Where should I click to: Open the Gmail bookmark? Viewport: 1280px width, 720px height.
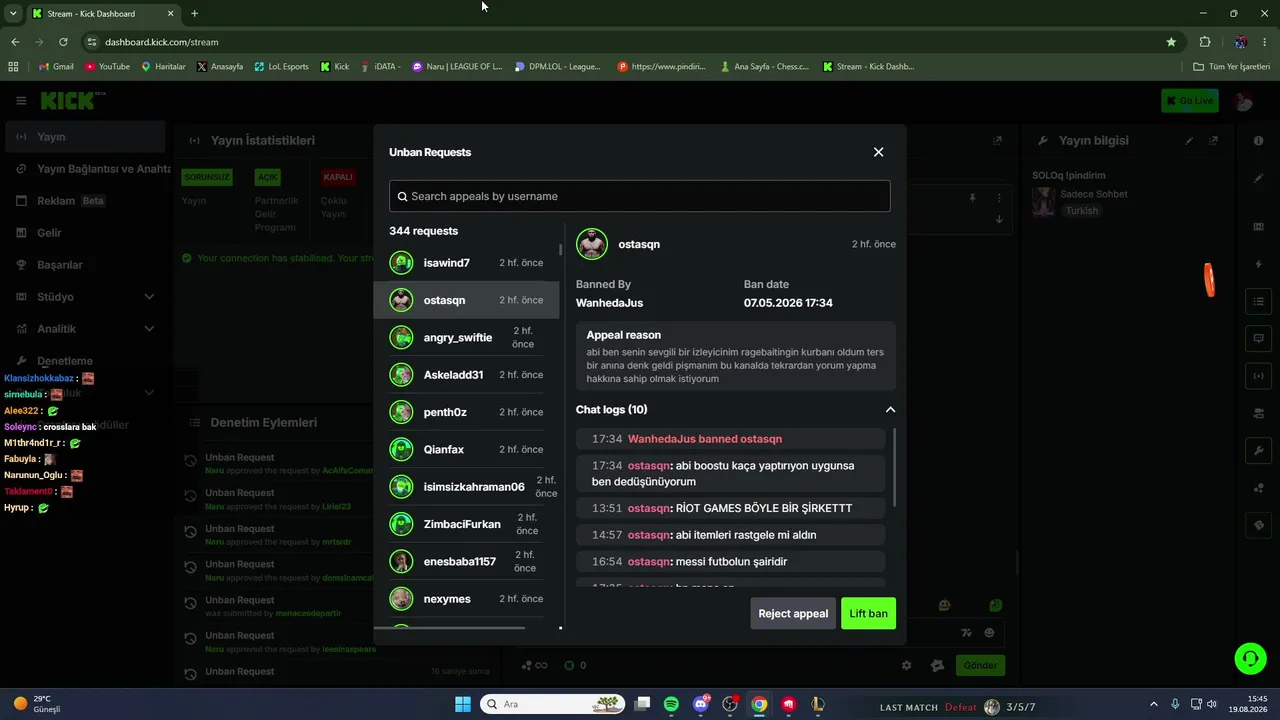coord(56,67)
